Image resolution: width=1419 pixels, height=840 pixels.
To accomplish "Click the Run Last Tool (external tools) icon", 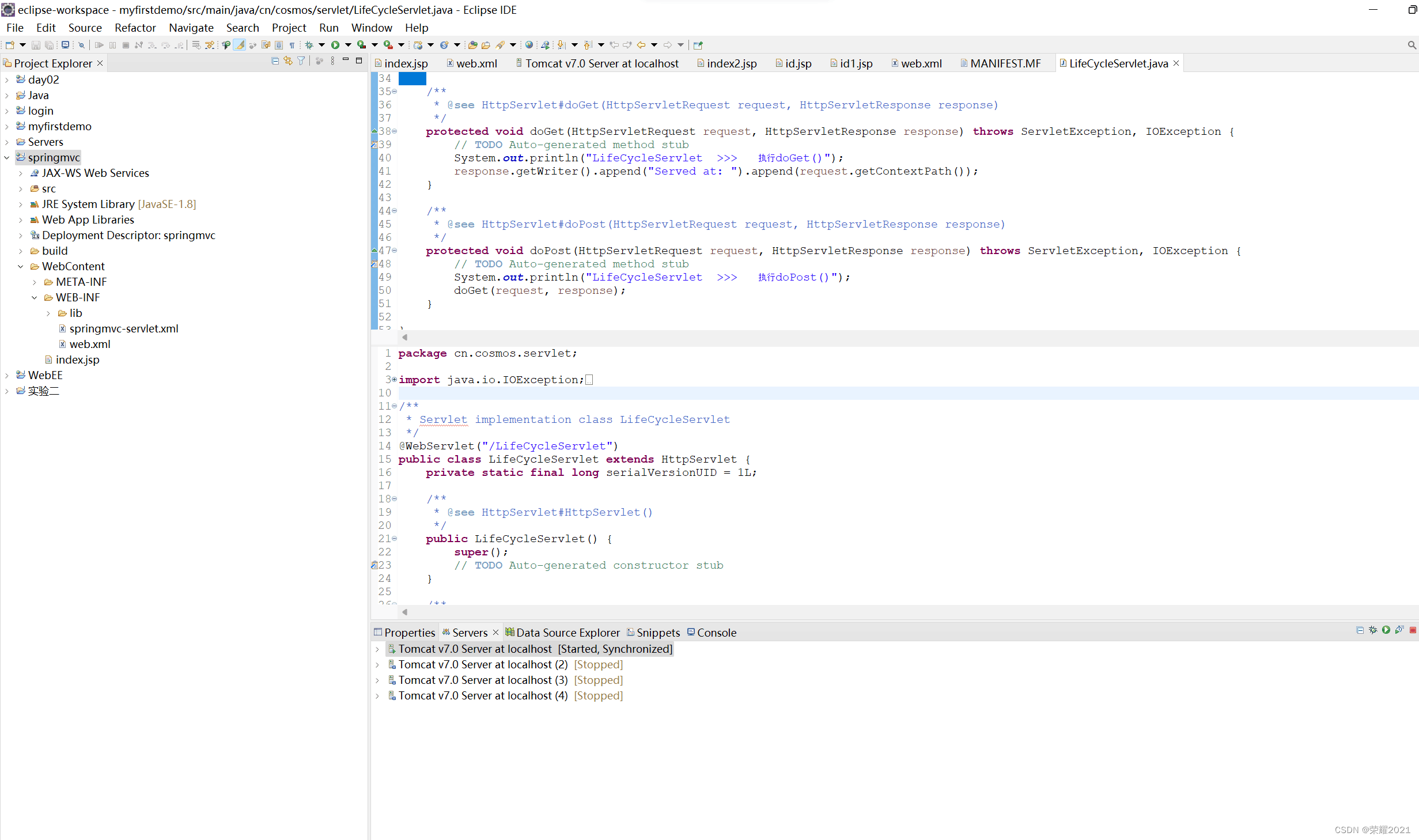I will coord(389,45).
